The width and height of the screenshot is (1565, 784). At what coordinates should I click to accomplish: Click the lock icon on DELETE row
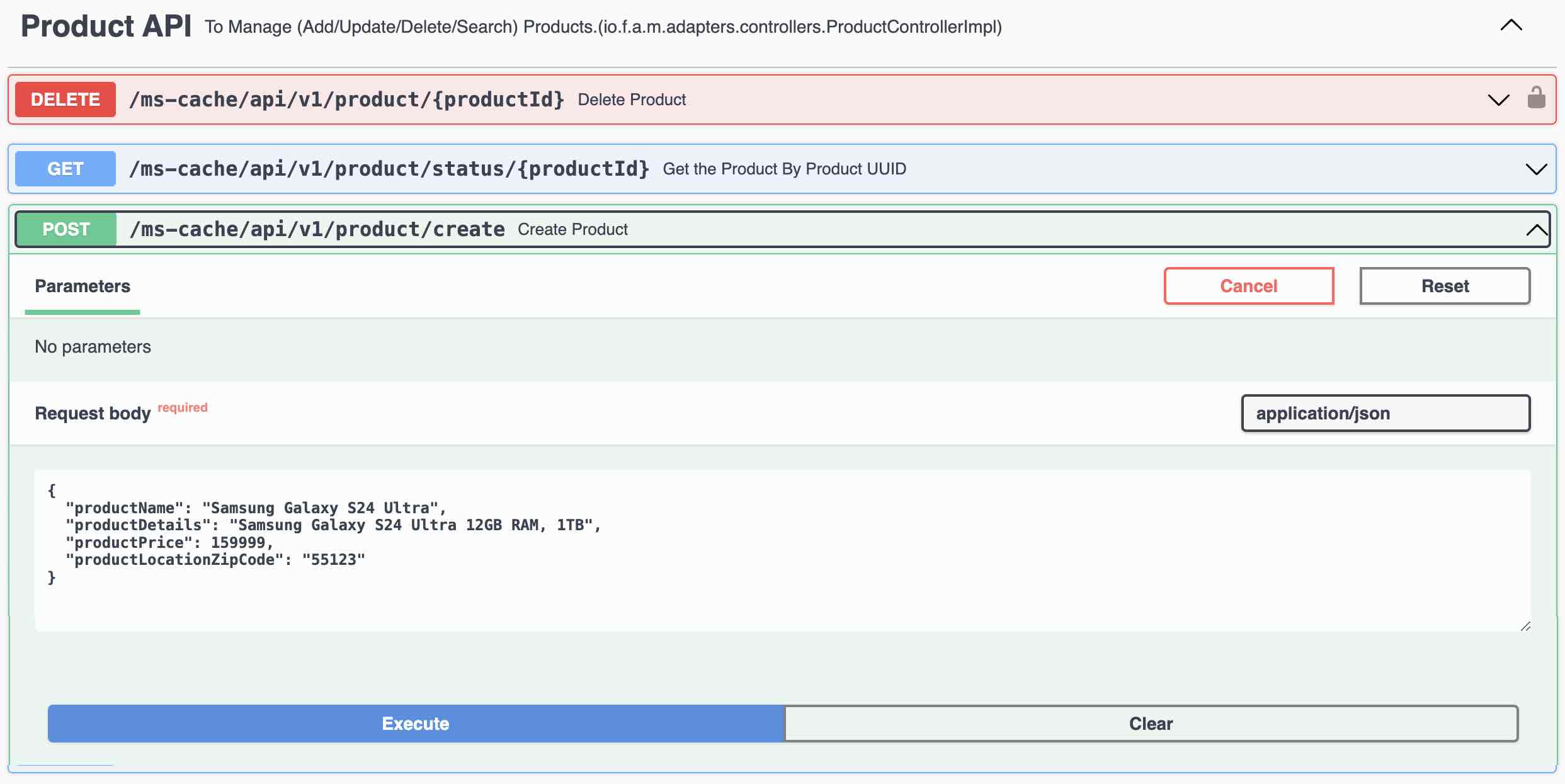[x=1536, y=98]
